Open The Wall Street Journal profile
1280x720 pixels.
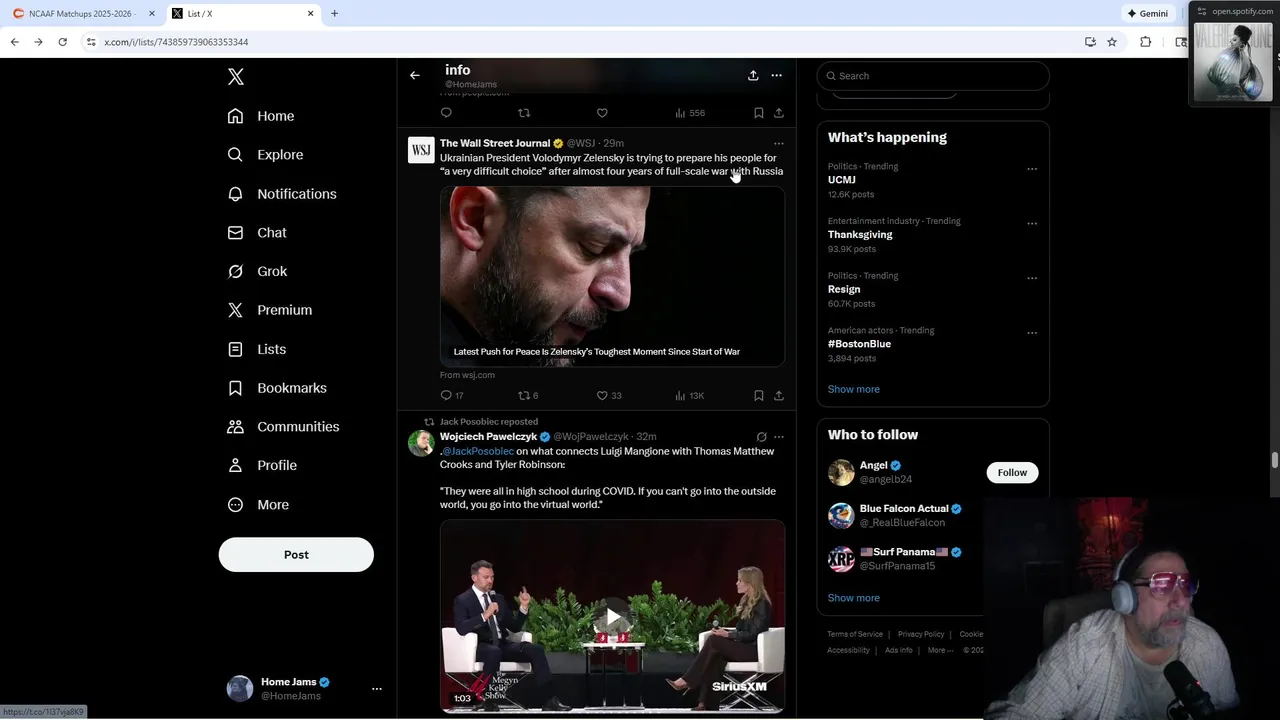click(495, 143)
